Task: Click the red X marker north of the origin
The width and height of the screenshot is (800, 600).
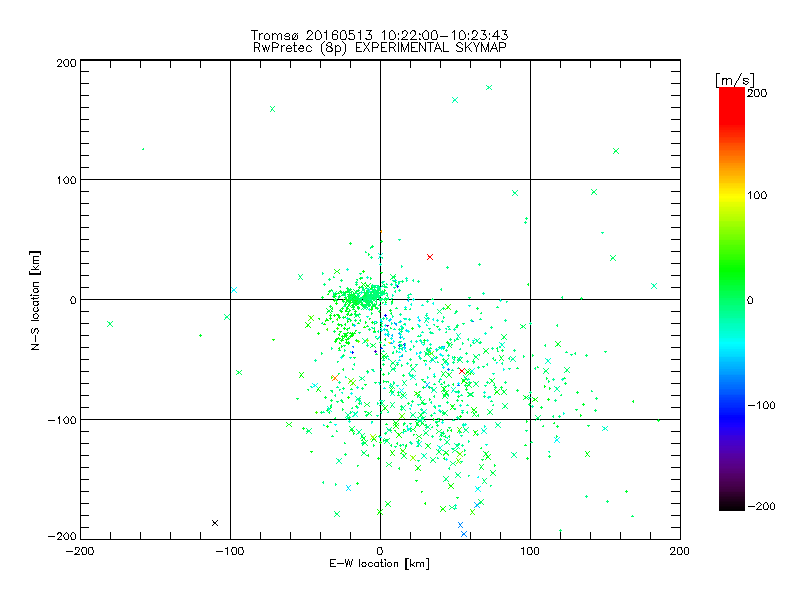Action: click(x=430, y=257)
